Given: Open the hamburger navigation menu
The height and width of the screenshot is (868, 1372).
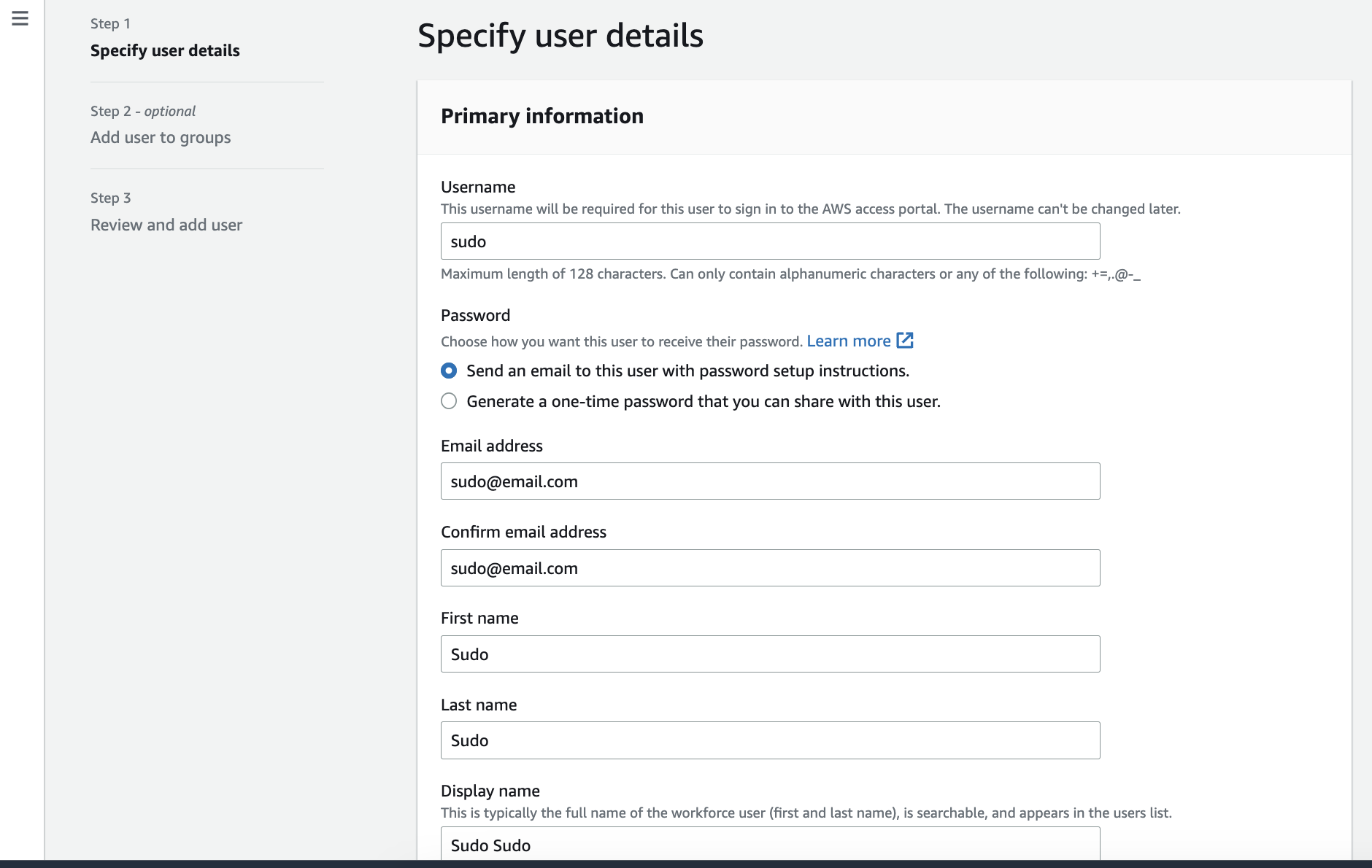Looking at the screenshot, I should [x=20, y=19].
